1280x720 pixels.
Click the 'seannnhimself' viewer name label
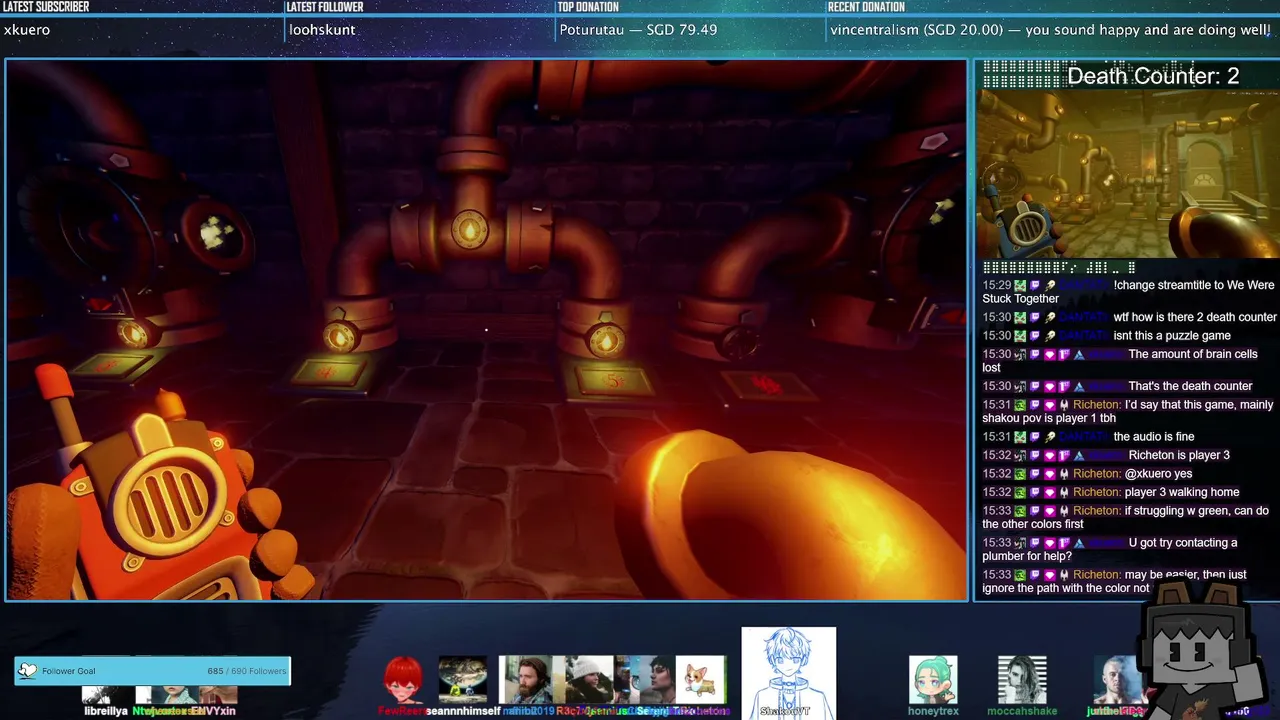click(x=463, y=711)
